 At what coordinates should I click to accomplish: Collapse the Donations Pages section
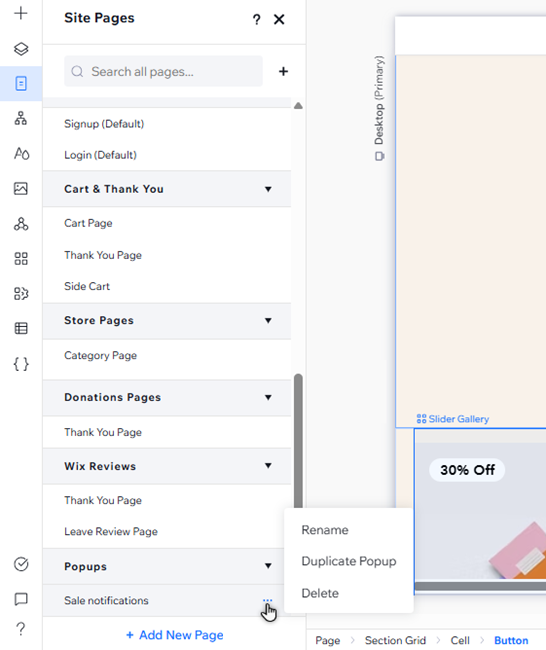click(268, 398)
